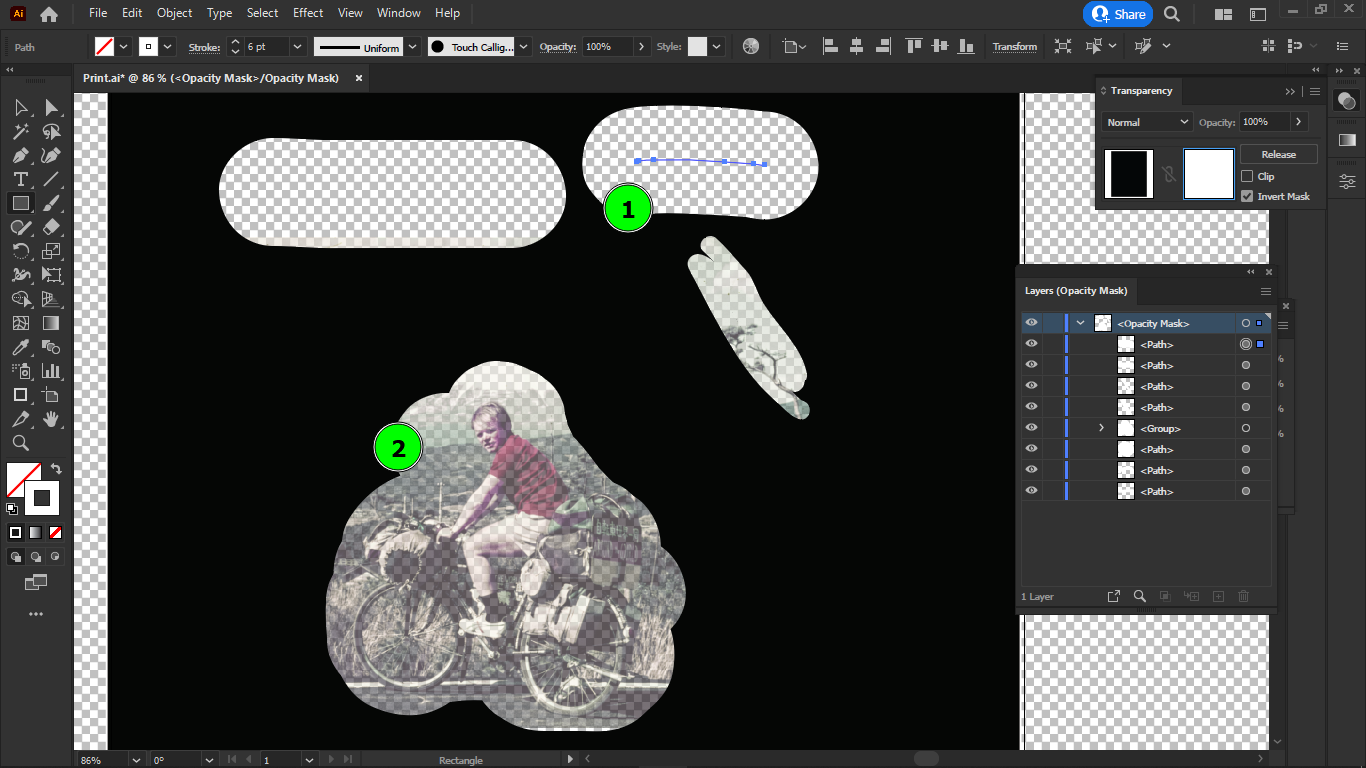Uncheck Invert Mask option
The image size is (1366, 768).
point(1247,196)
